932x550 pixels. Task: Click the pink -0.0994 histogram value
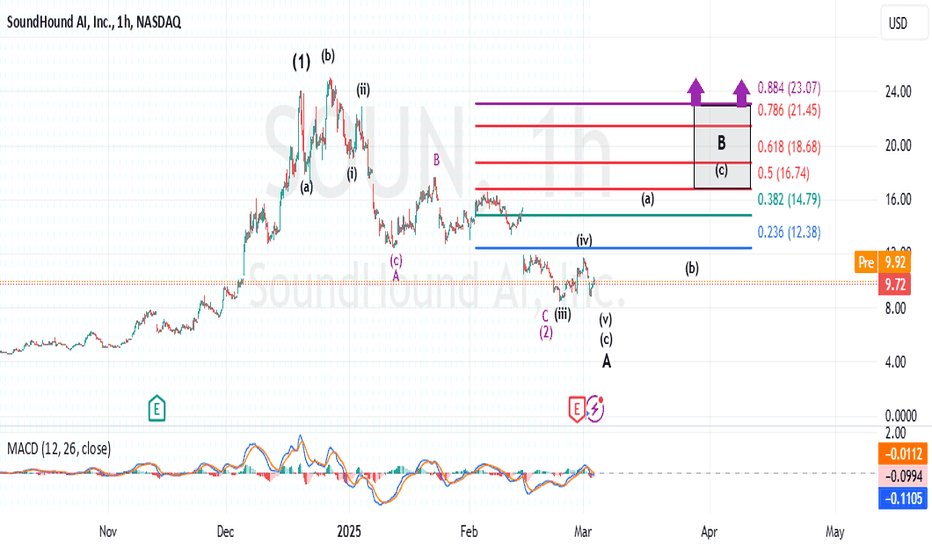tap(903, 476)
